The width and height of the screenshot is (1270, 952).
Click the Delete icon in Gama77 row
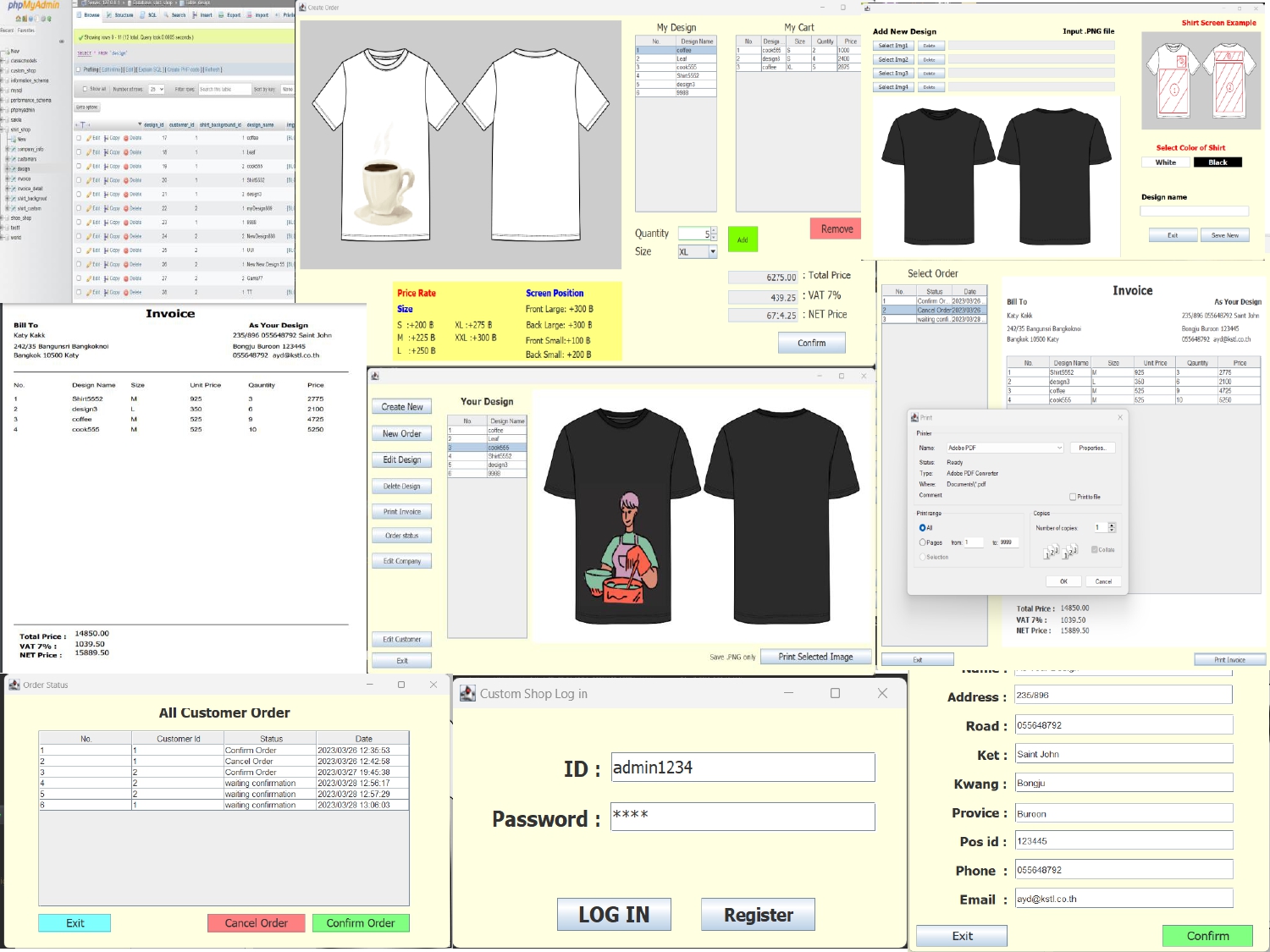click(x=126, y=278)
